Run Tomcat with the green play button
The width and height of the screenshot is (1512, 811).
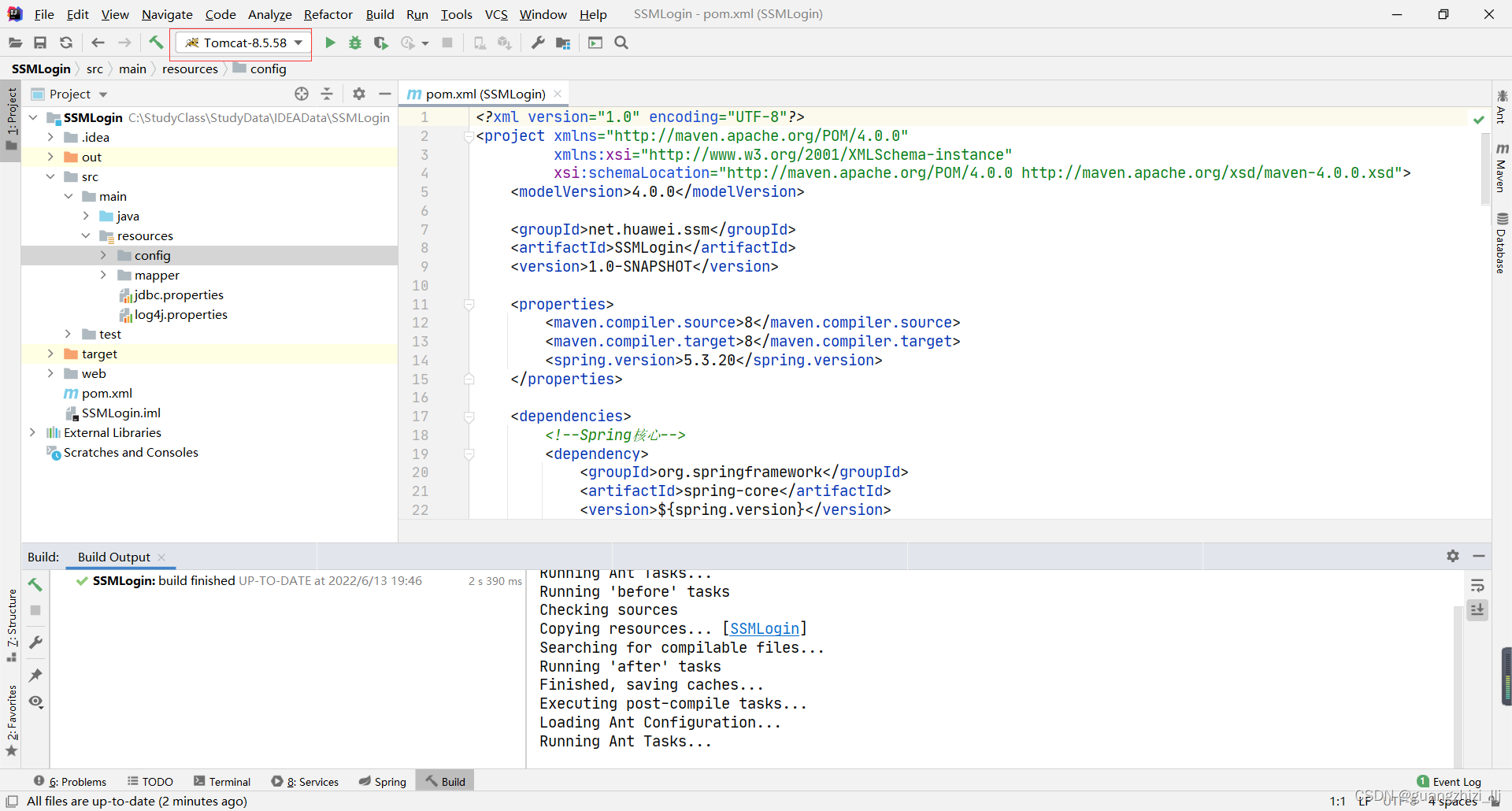click(331, 43)
